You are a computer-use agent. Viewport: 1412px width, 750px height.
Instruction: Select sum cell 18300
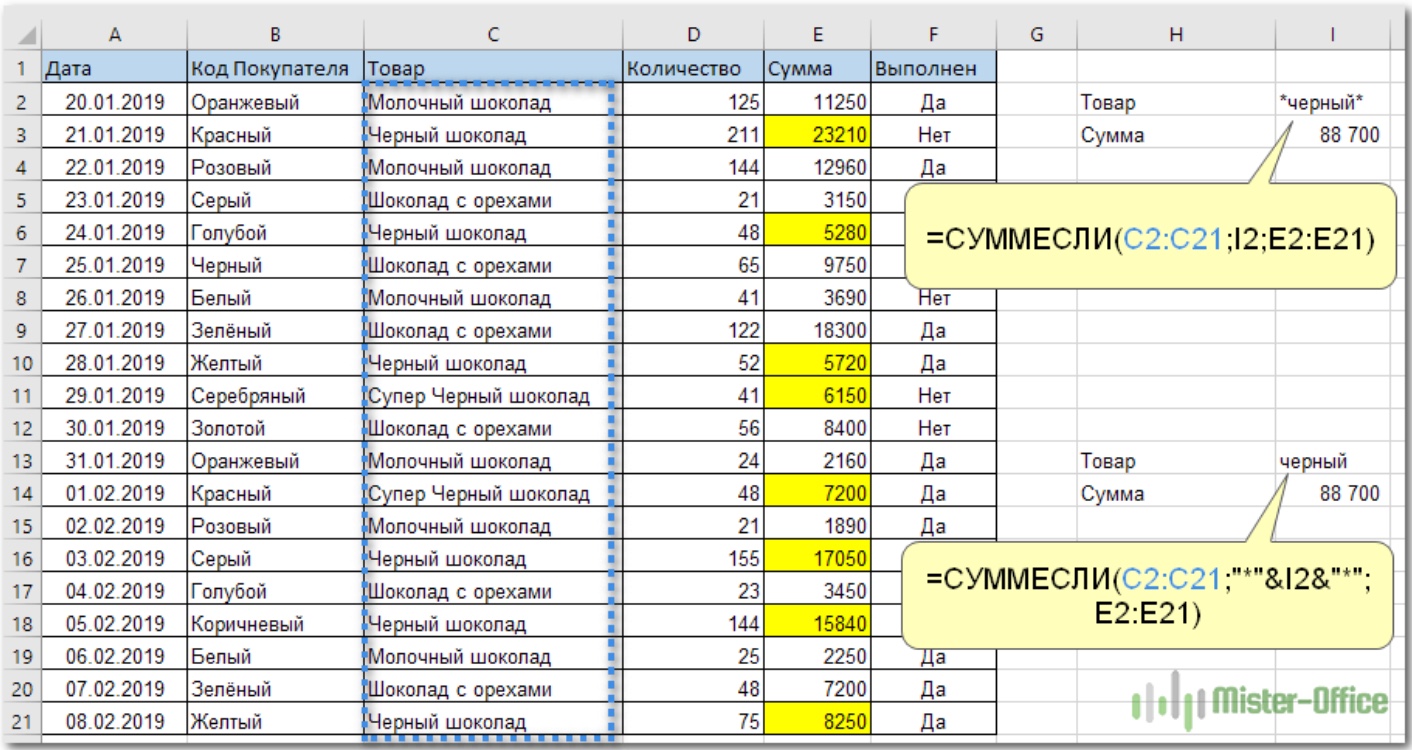[817, 331]
